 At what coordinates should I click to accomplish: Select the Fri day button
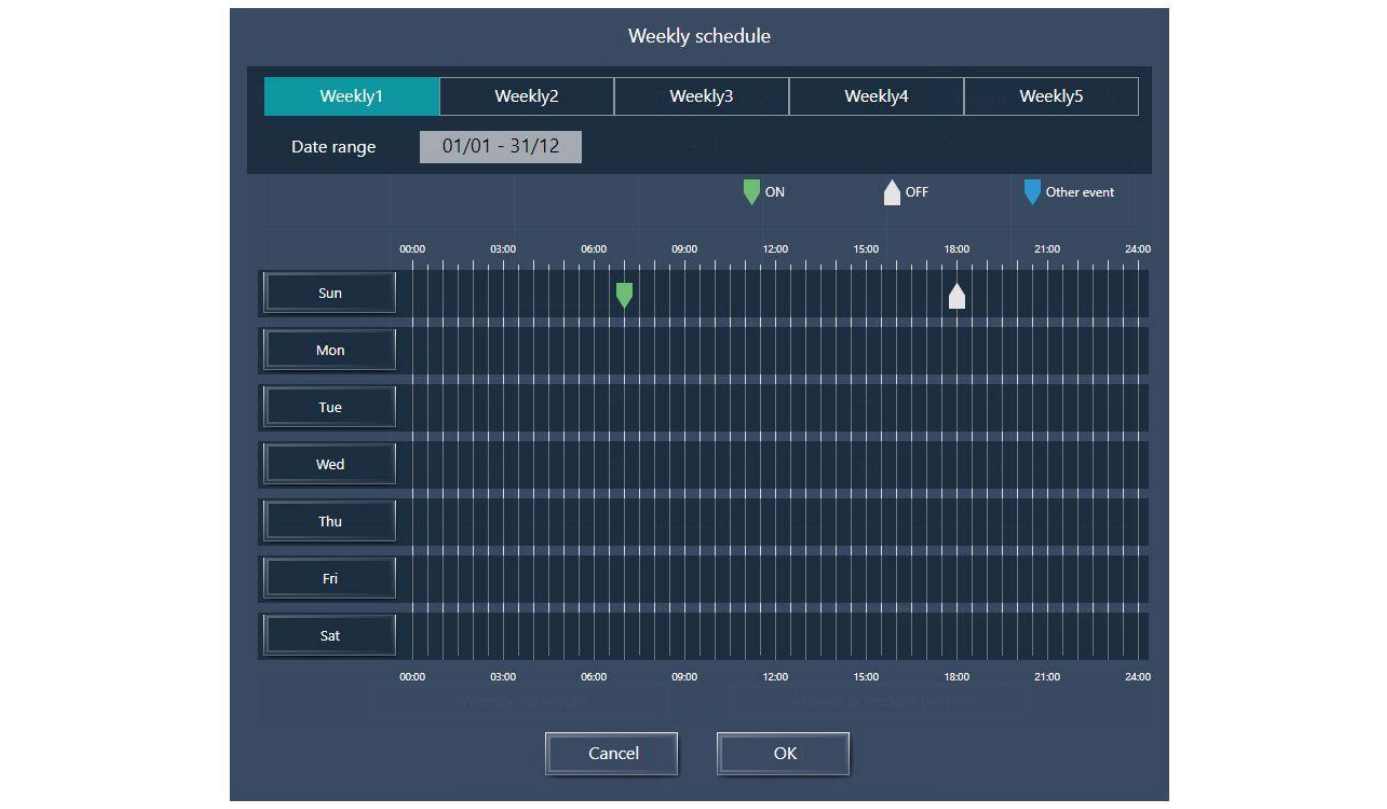(330, 578)
